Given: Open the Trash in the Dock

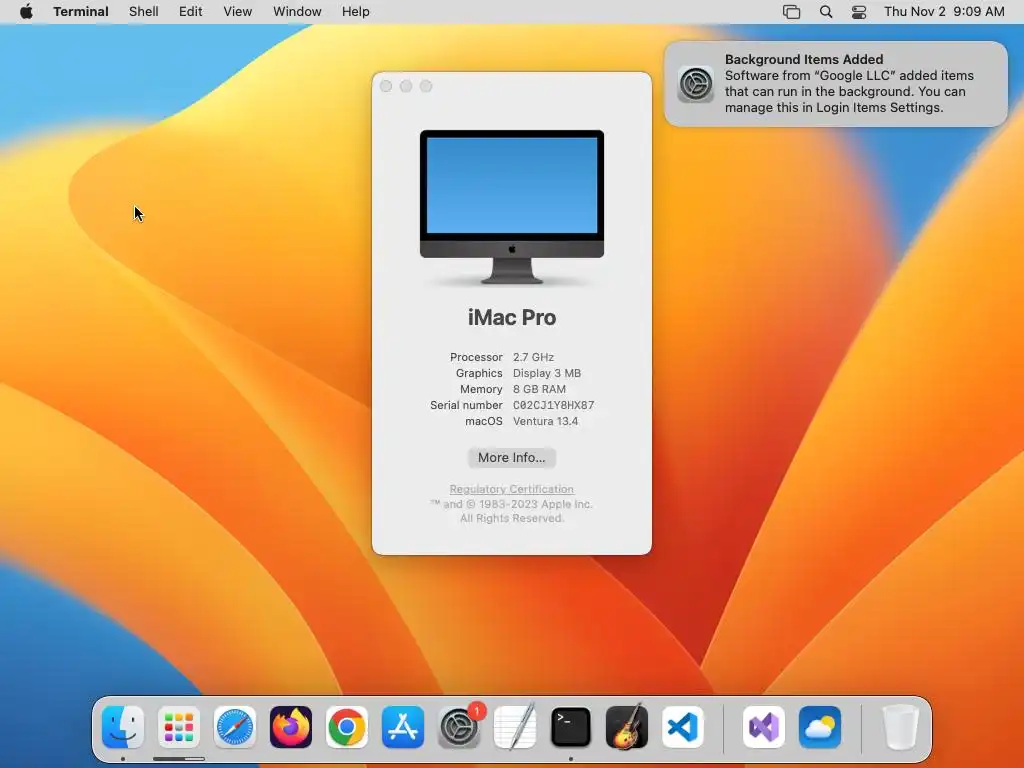Looking at the screenshot, I should click(x=901, y=727).
